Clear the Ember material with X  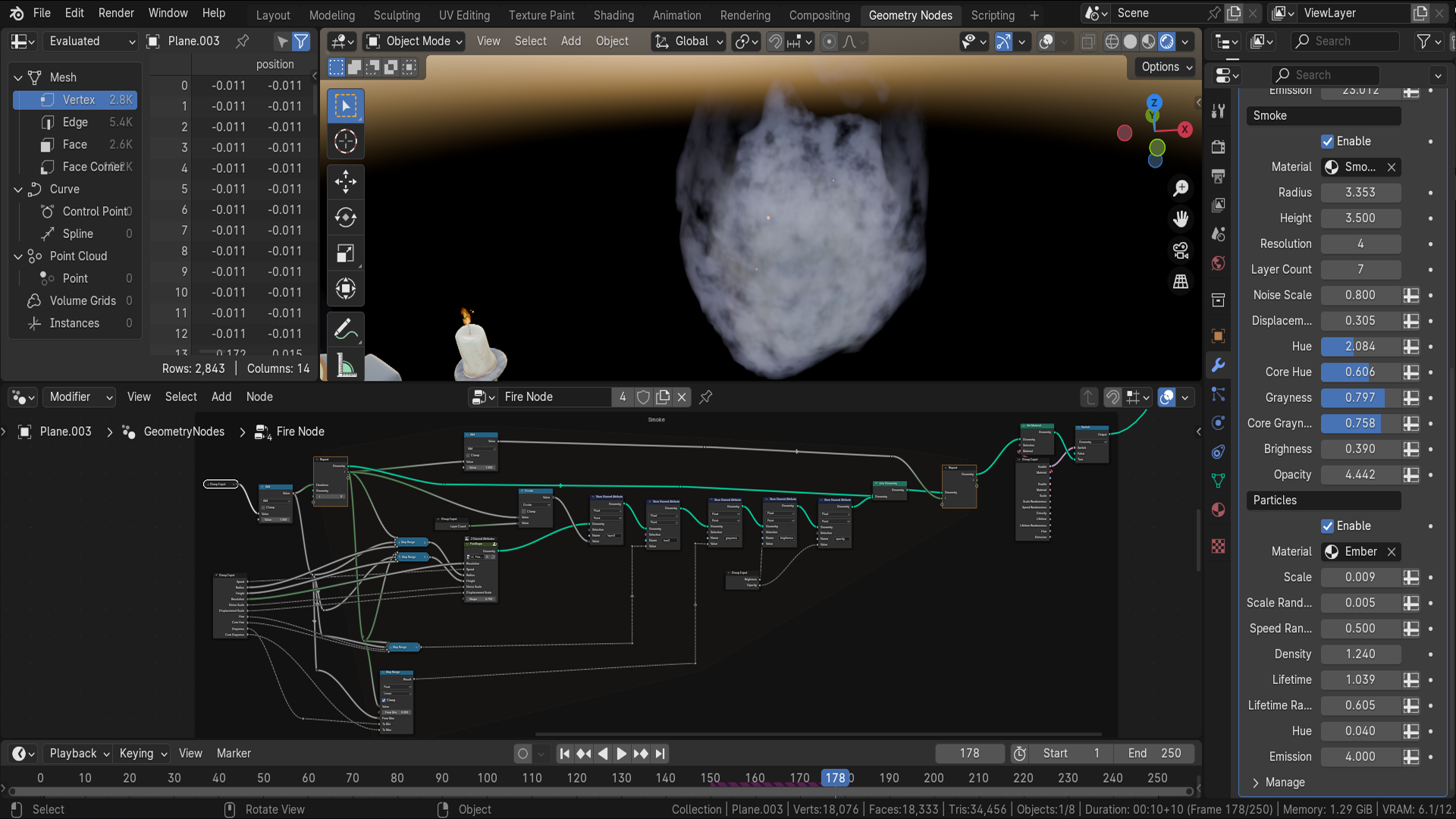(x=1391, y=552)
